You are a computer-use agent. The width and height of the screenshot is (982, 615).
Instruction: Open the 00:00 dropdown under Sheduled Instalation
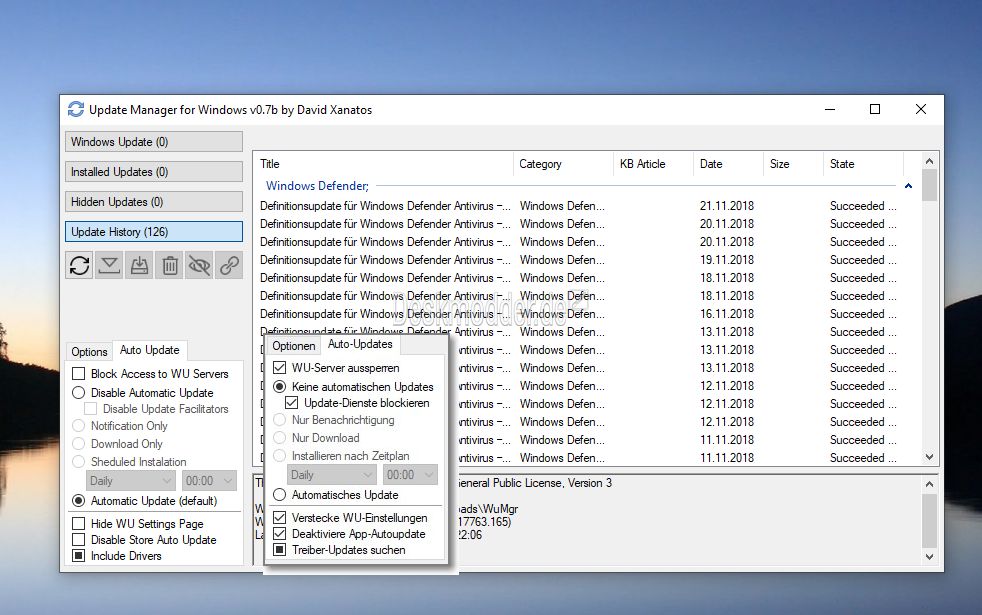(209, 481)
